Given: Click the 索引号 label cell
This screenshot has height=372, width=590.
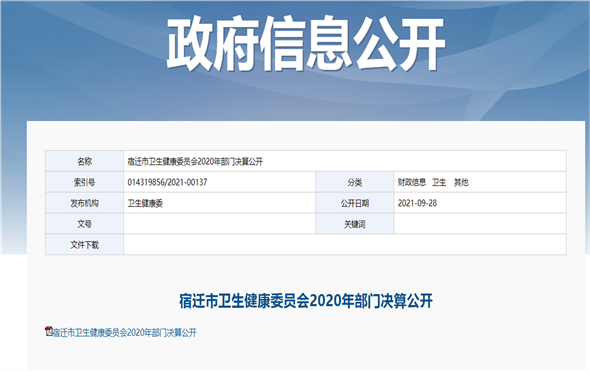Looking at the screenshot, I should coord(85,182).
